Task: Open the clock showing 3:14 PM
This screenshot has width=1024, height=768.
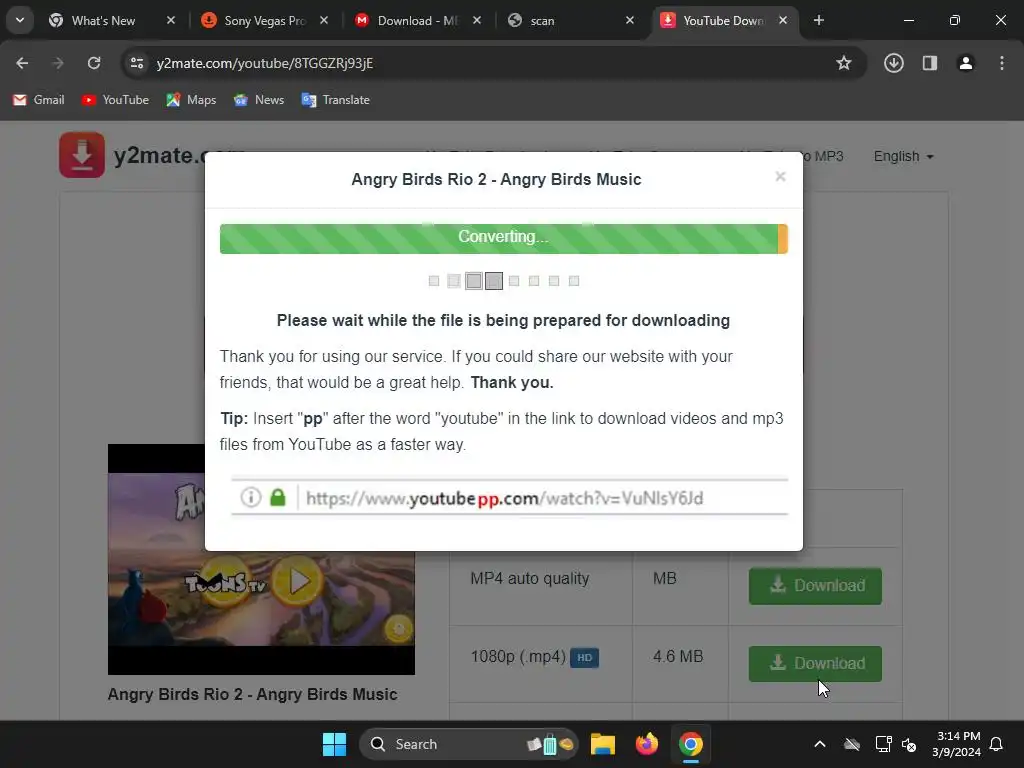Action: tap(956, 744)
